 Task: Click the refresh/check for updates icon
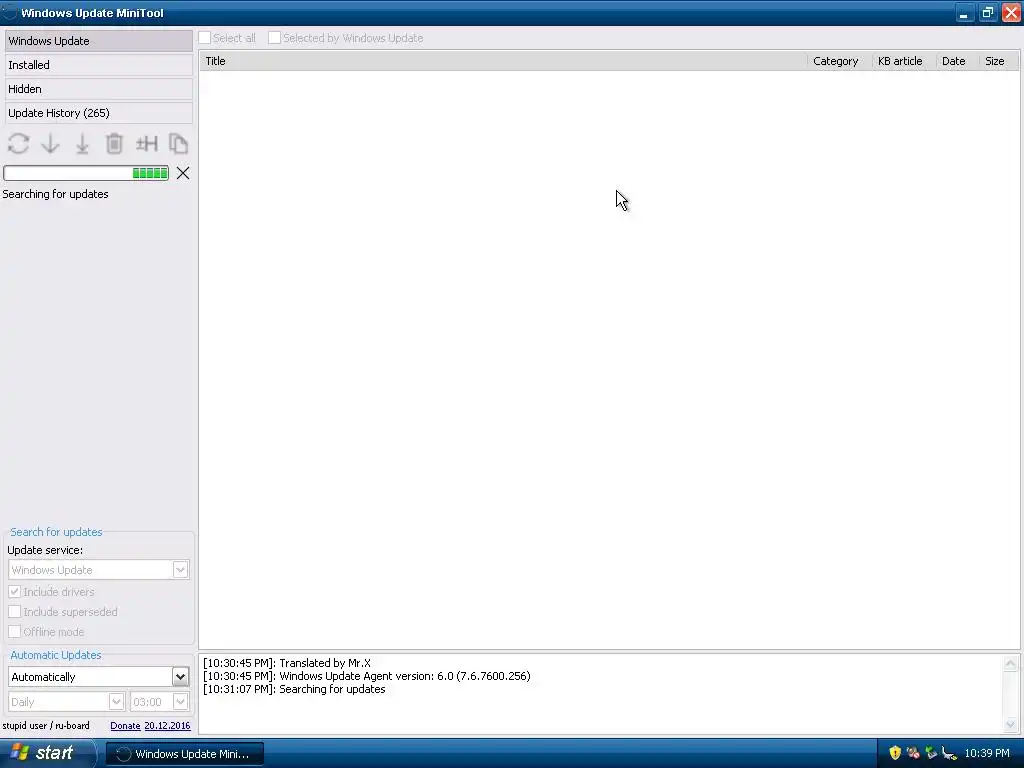(18, 144)
